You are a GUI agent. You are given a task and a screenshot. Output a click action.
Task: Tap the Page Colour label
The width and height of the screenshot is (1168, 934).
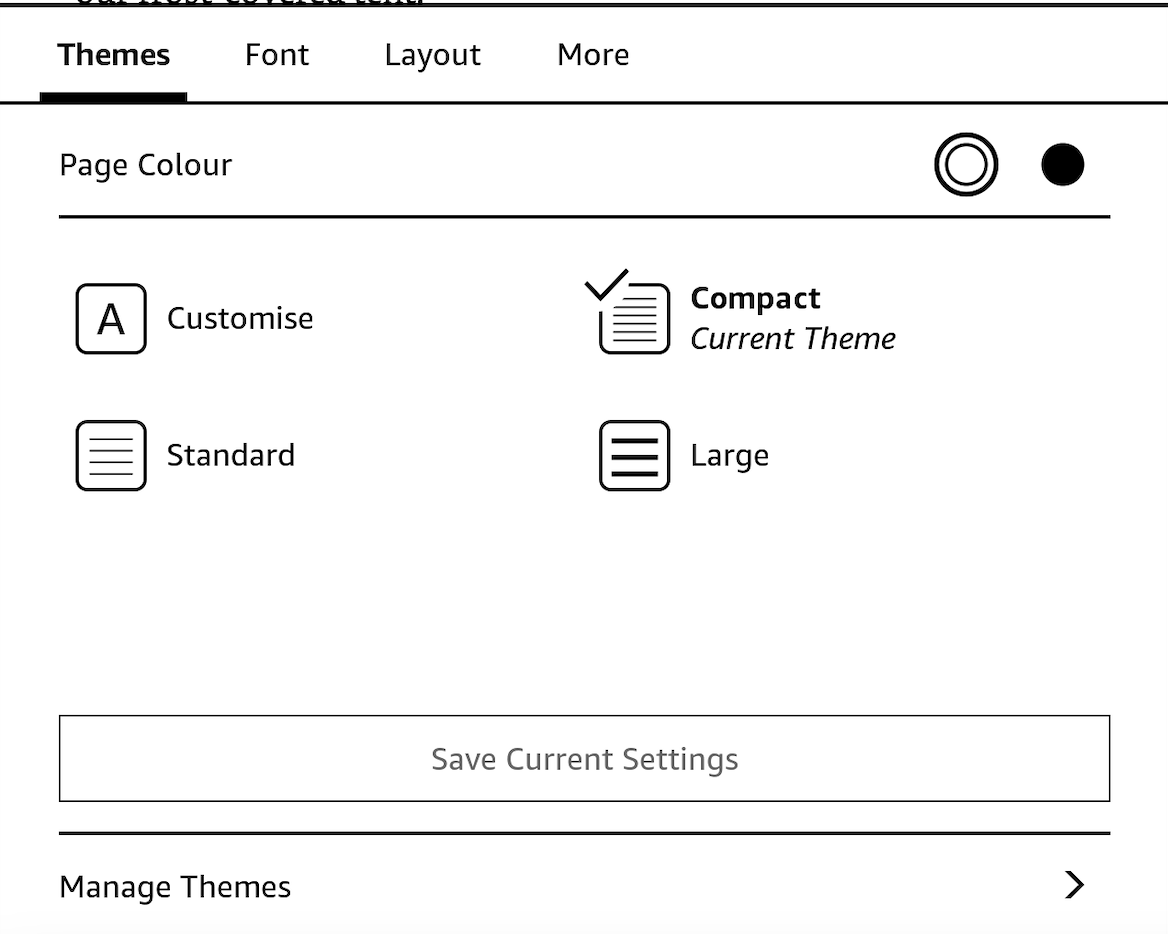tap(145, 165)
